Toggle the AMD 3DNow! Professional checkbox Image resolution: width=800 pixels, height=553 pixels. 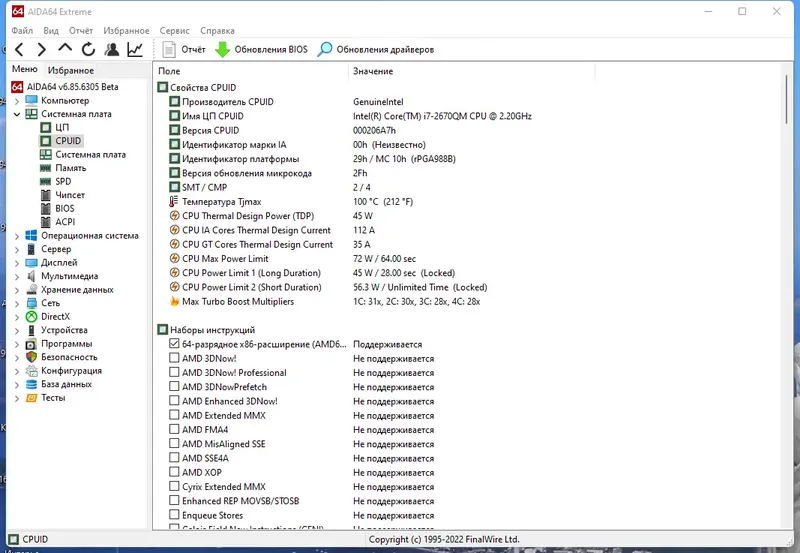(x=174, y=372)
